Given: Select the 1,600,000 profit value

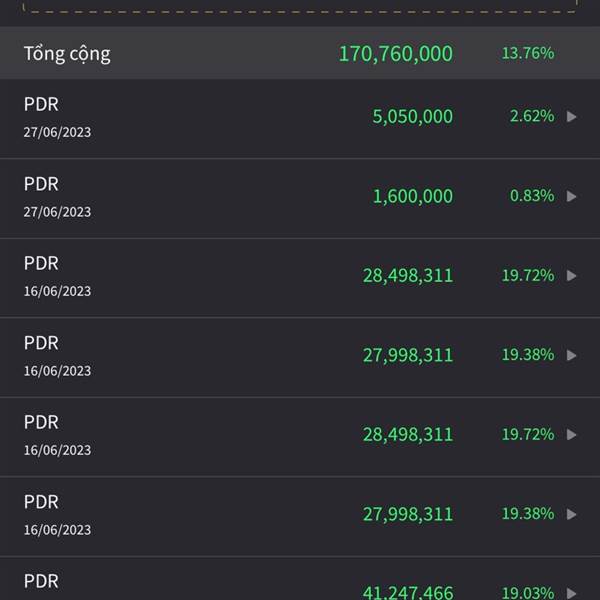Looking at the screenshot, I should (412, 196).
